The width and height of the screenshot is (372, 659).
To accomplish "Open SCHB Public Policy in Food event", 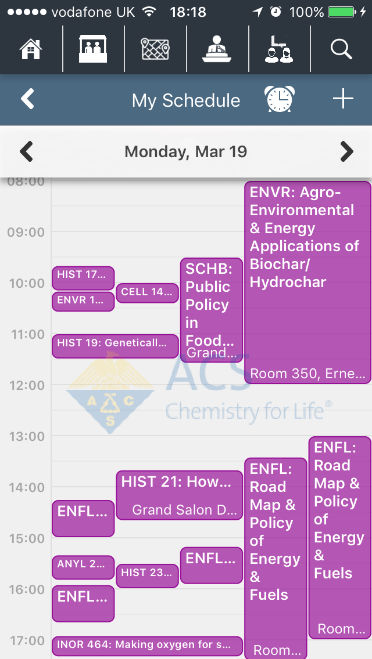I will (211, 310).
